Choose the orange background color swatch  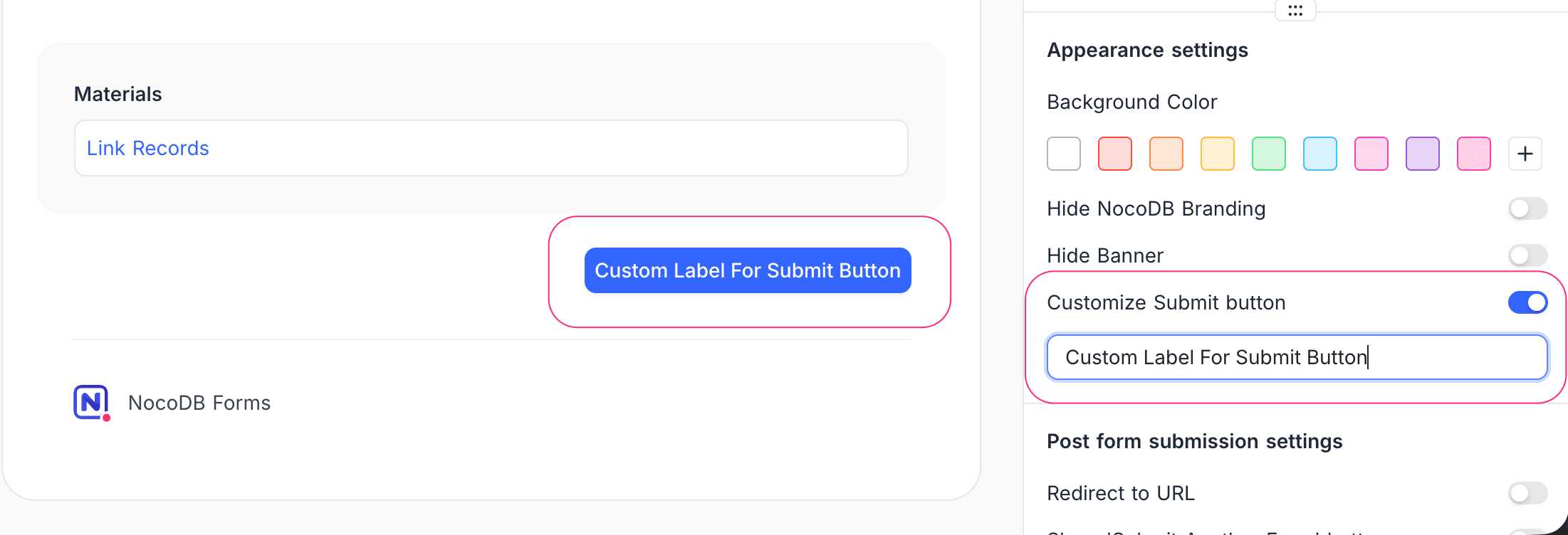point(1166,153)
